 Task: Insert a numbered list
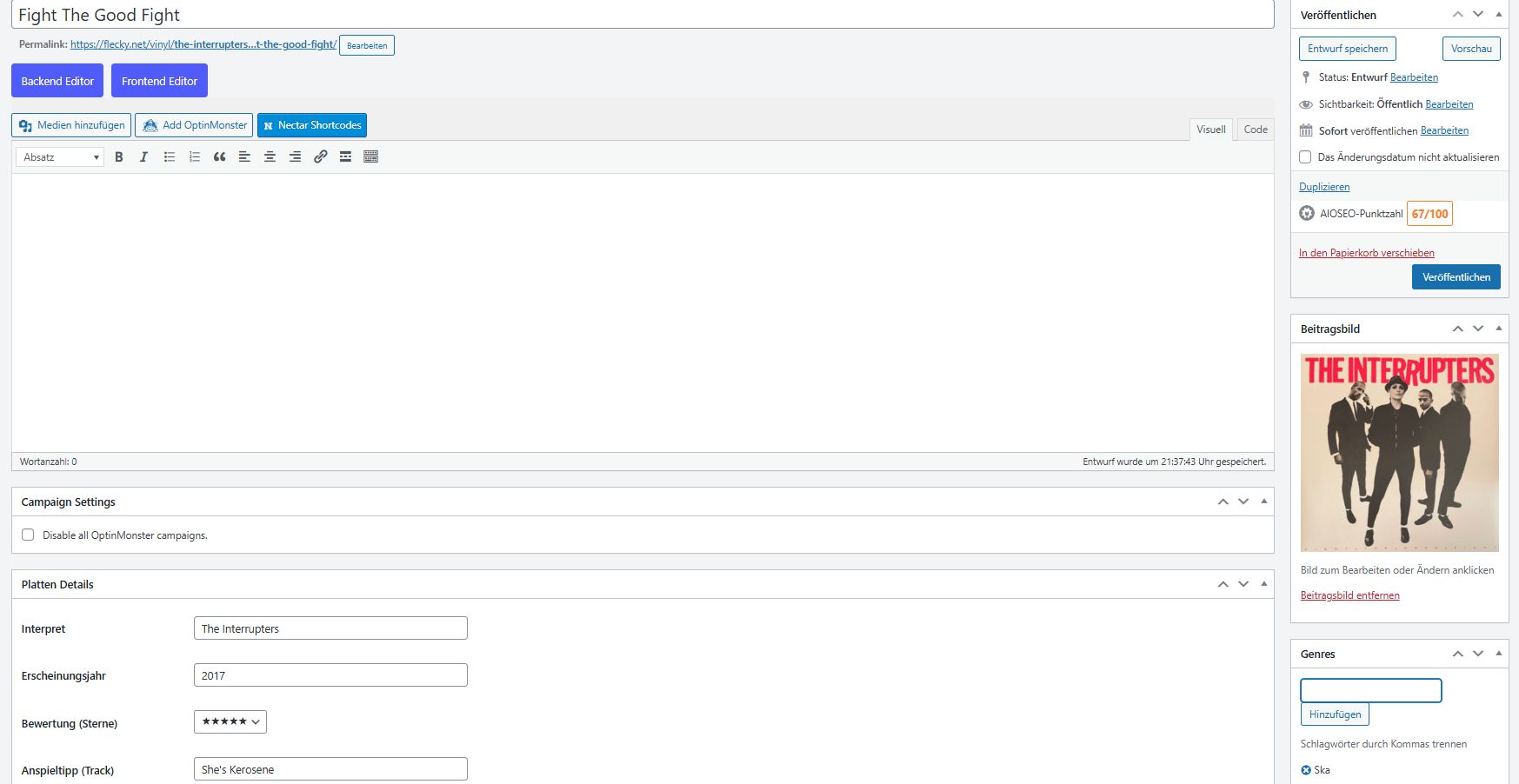pos(195,157)
